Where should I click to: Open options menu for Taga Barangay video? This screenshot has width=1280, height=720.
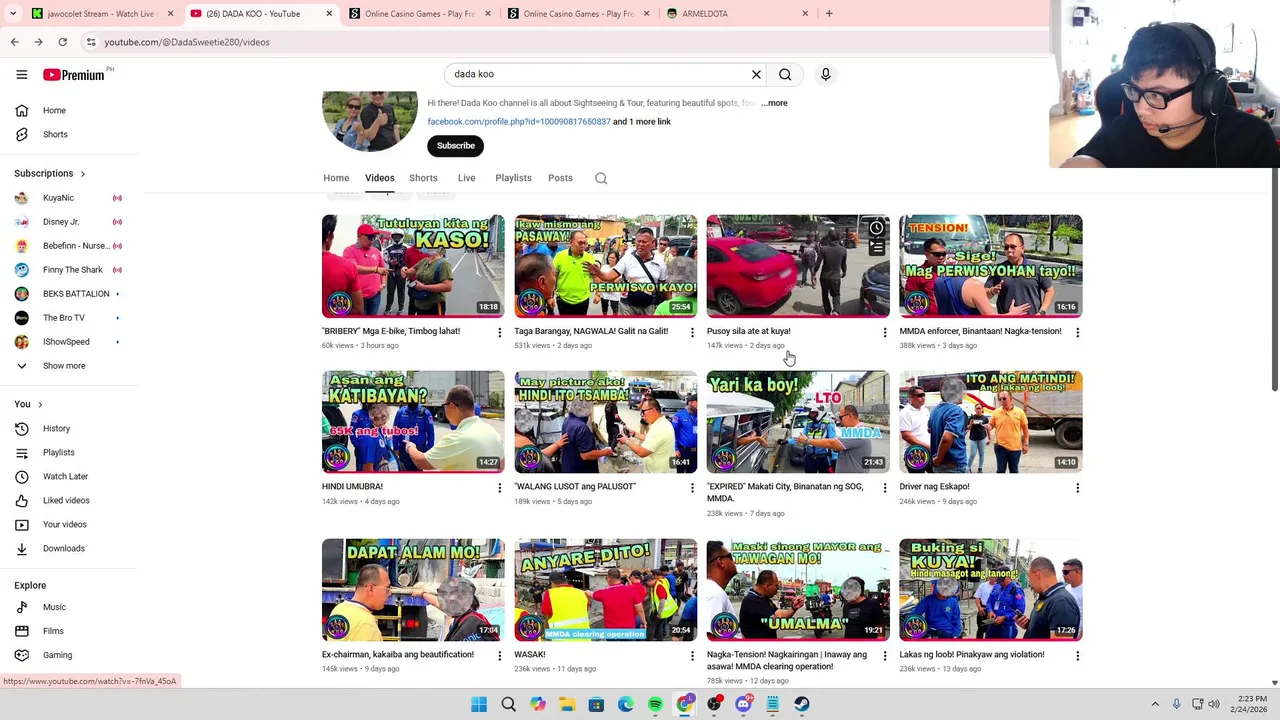(692, 332)
